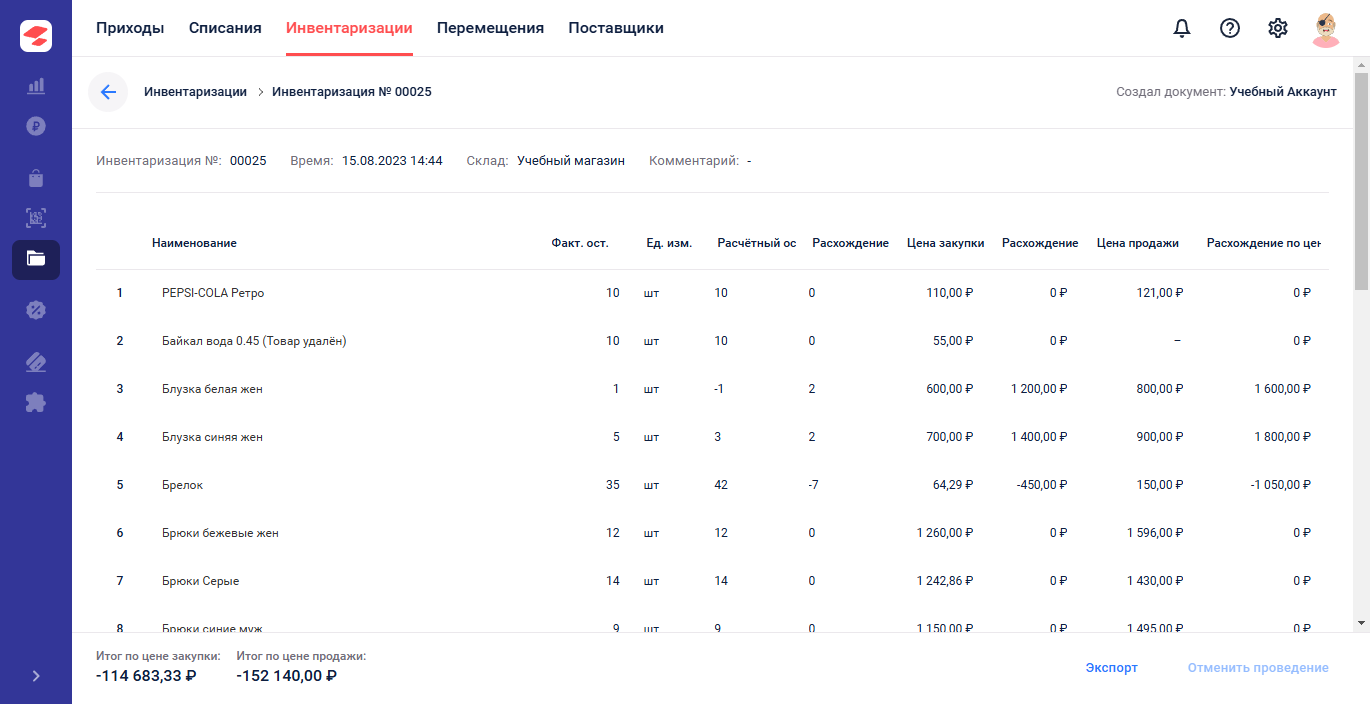
Task: Expand the sidebar with the bottom chevron
Action: [36, 676]
